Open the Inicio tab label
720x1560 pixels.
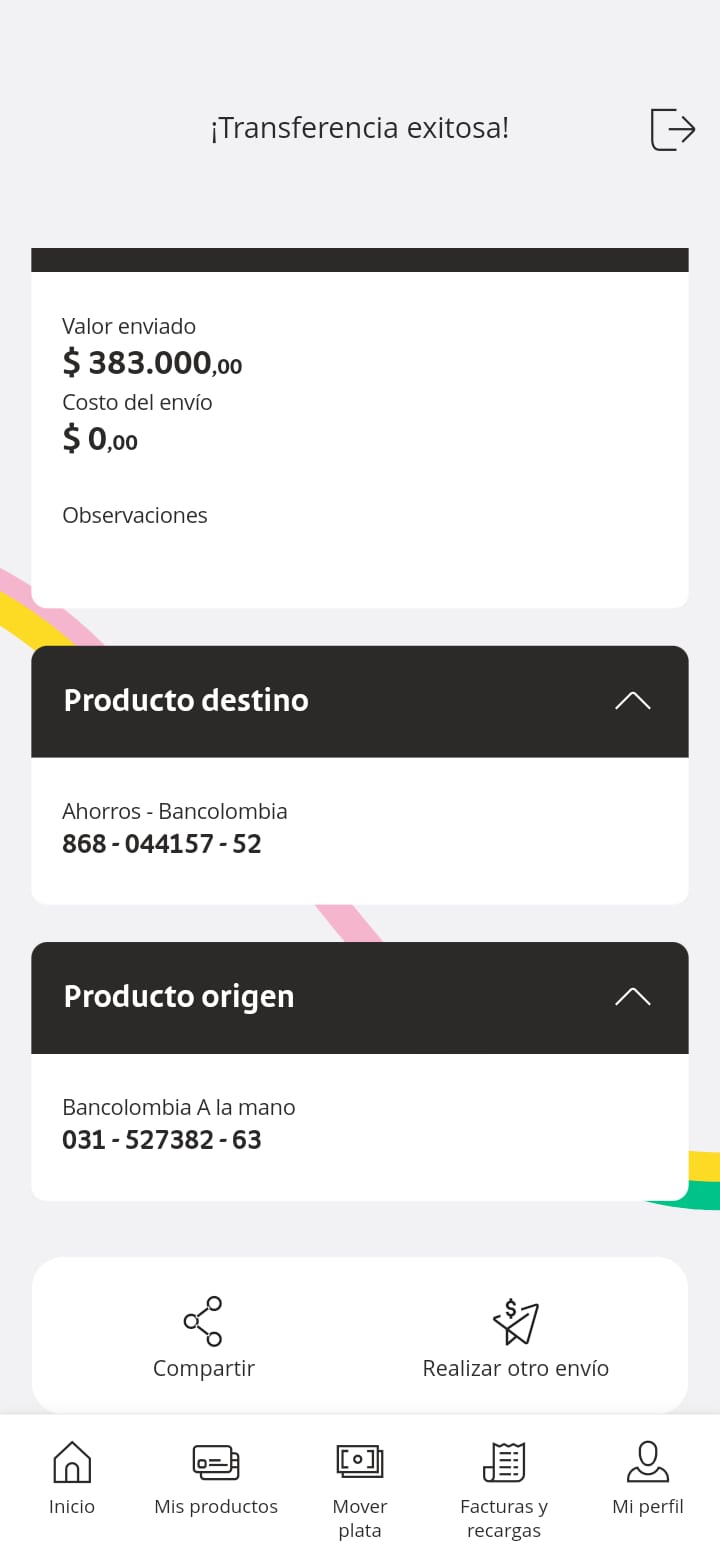72,1507
